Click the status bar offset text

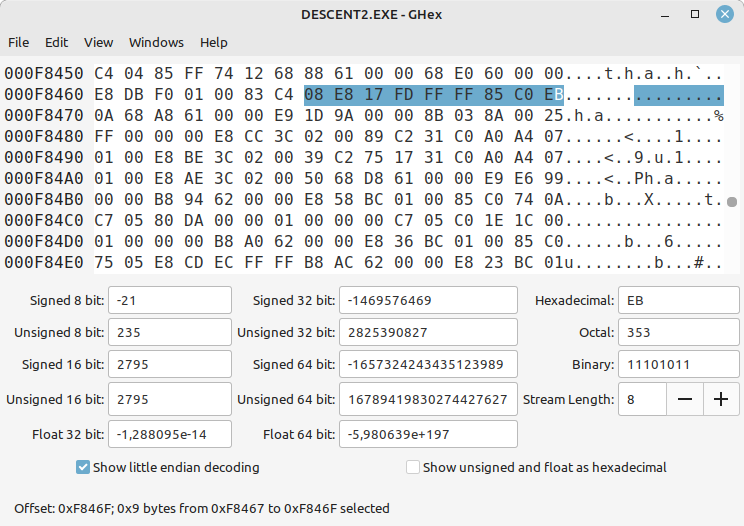click(x=202, y=508)
